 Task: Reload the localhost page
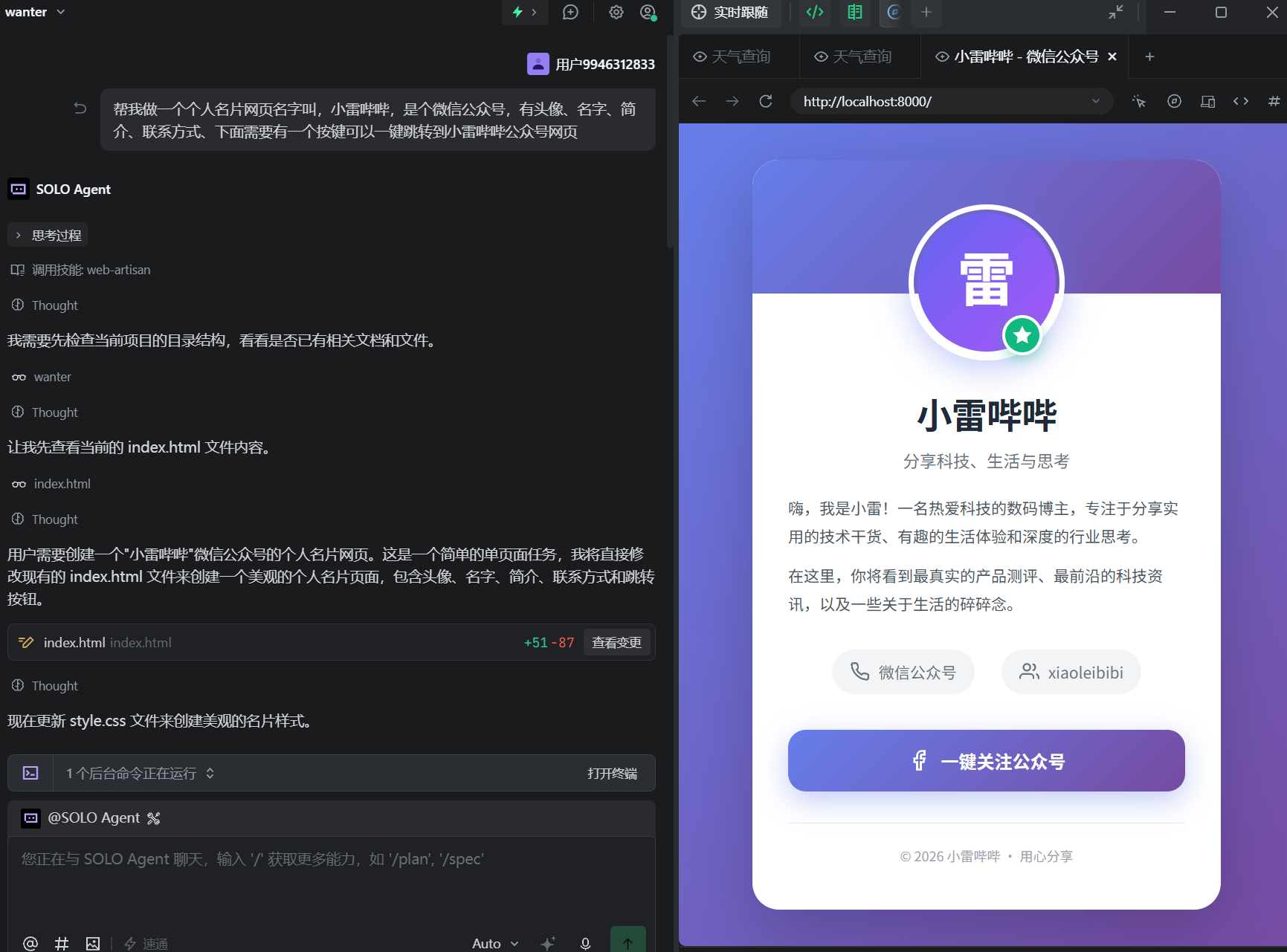[766, 101]
